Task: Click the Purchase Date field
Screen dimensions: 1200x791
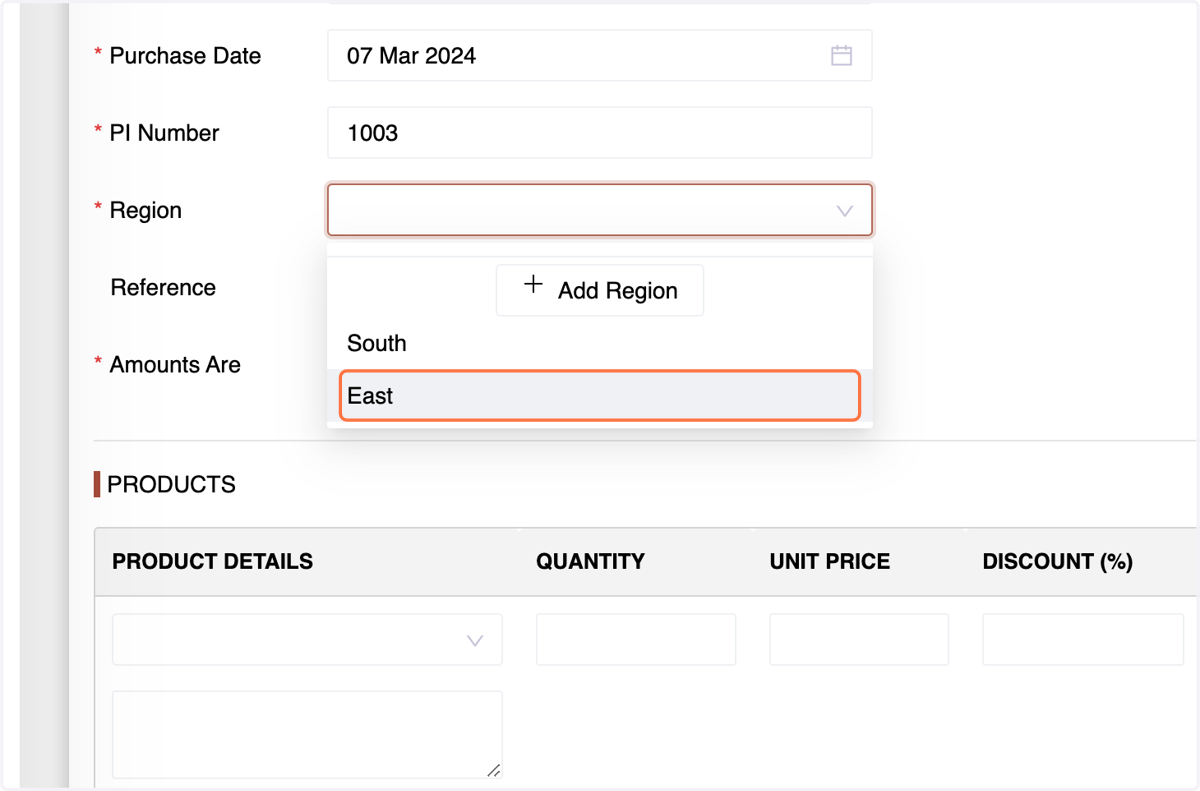Action: [x=599, y=56]
